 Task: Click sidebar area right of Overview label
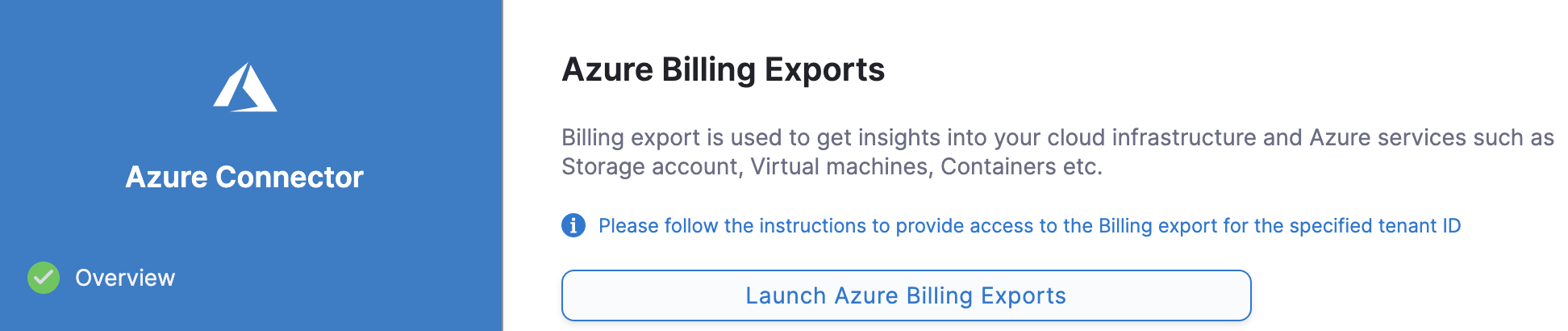tap(339, 278)
